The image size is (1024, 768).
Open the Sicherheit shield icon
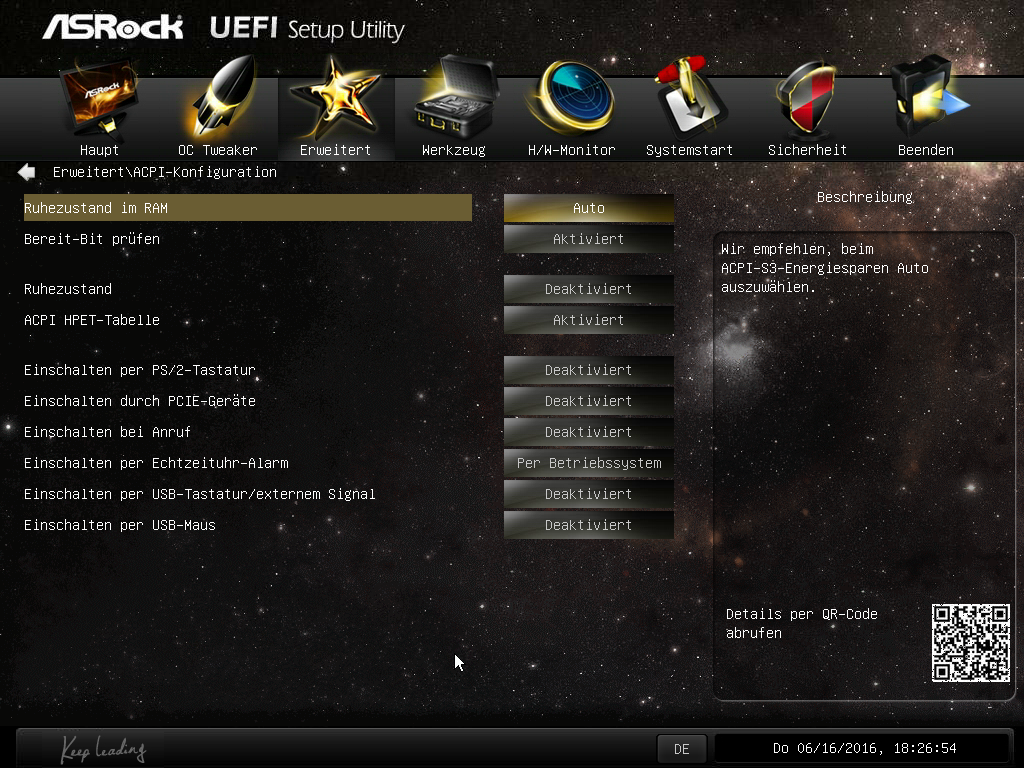[x=807, y=98]
